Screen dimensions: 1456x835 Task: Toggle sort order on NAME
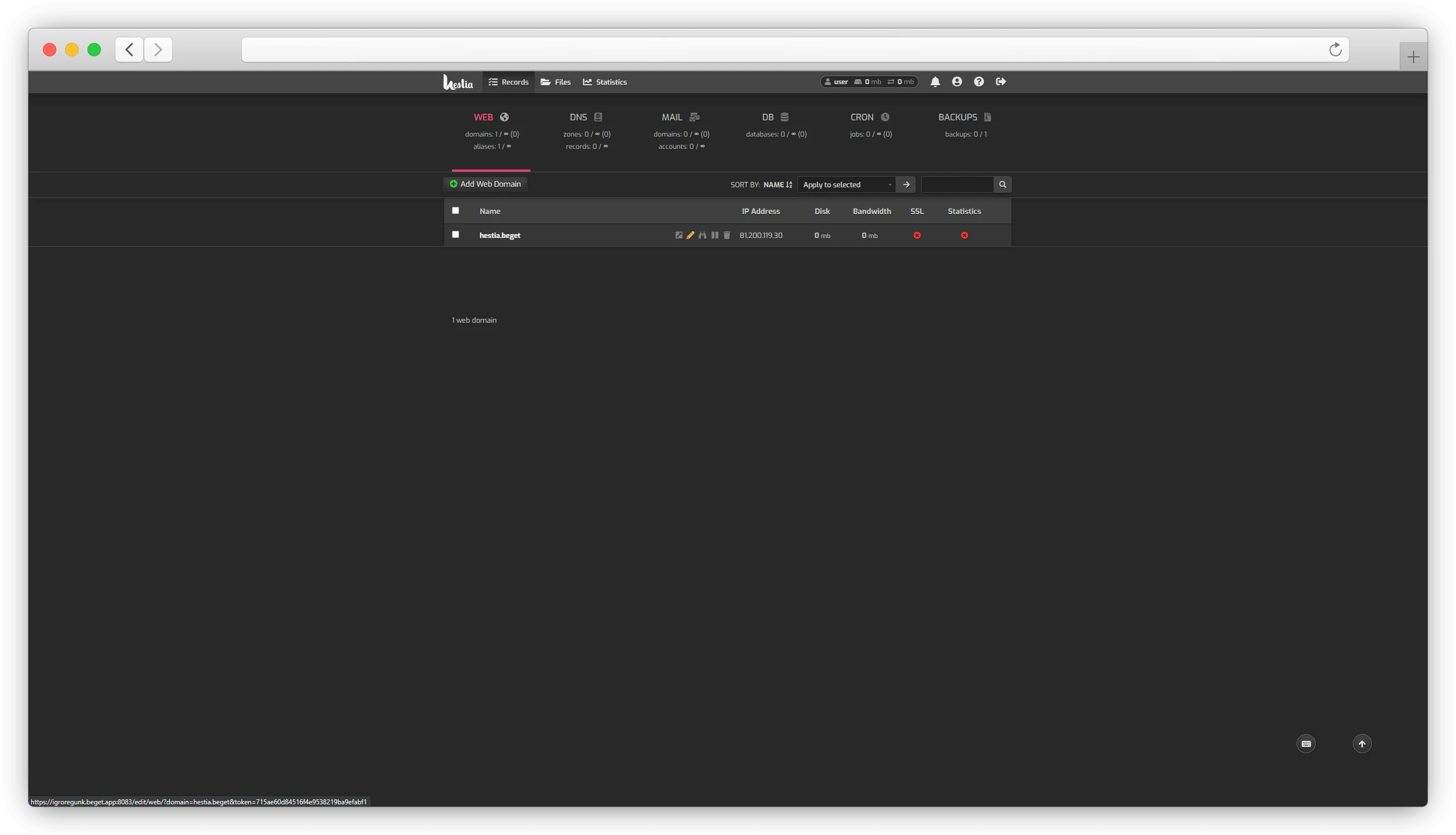(x=778, y=185)
